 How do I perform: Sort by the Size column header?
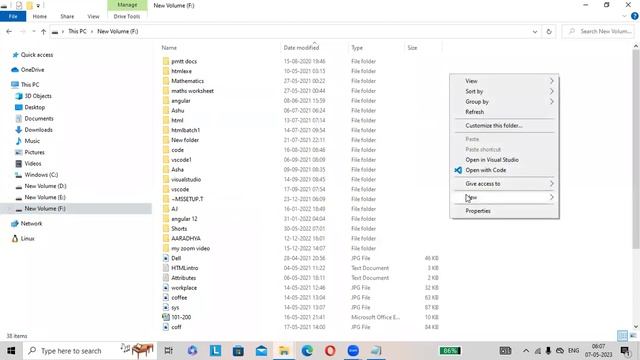click(412, 48)
